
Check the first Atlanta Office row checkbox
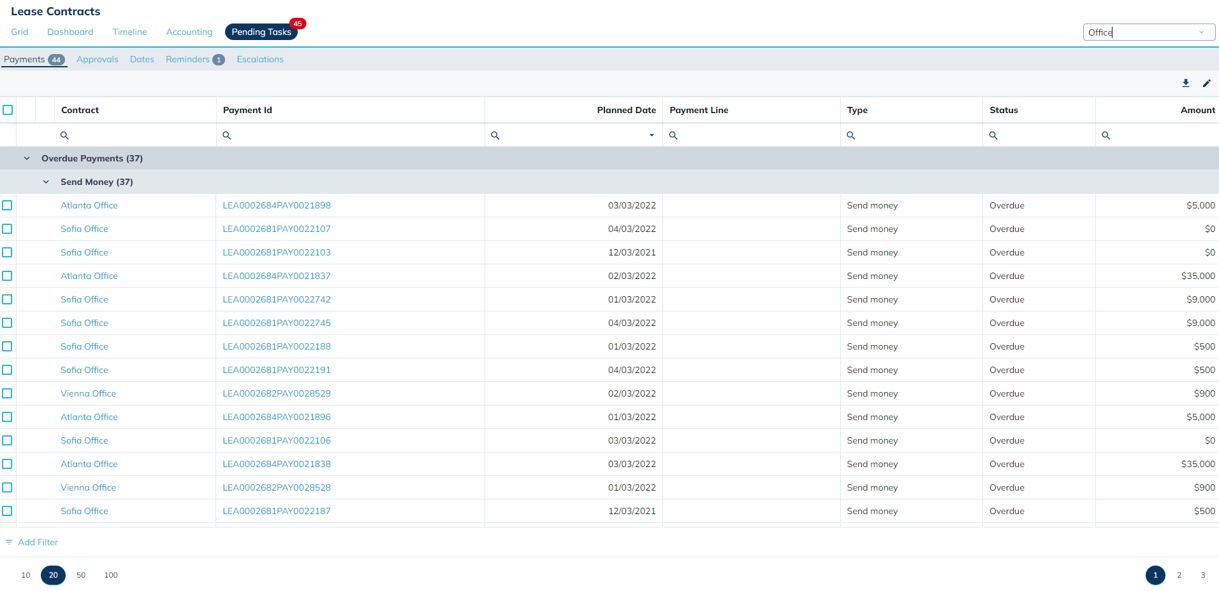8,205
